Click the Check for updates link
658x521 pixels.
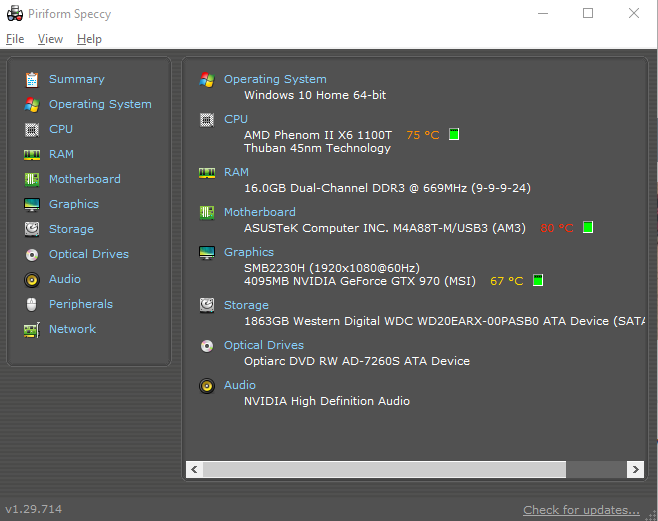(x=582, y=510)
